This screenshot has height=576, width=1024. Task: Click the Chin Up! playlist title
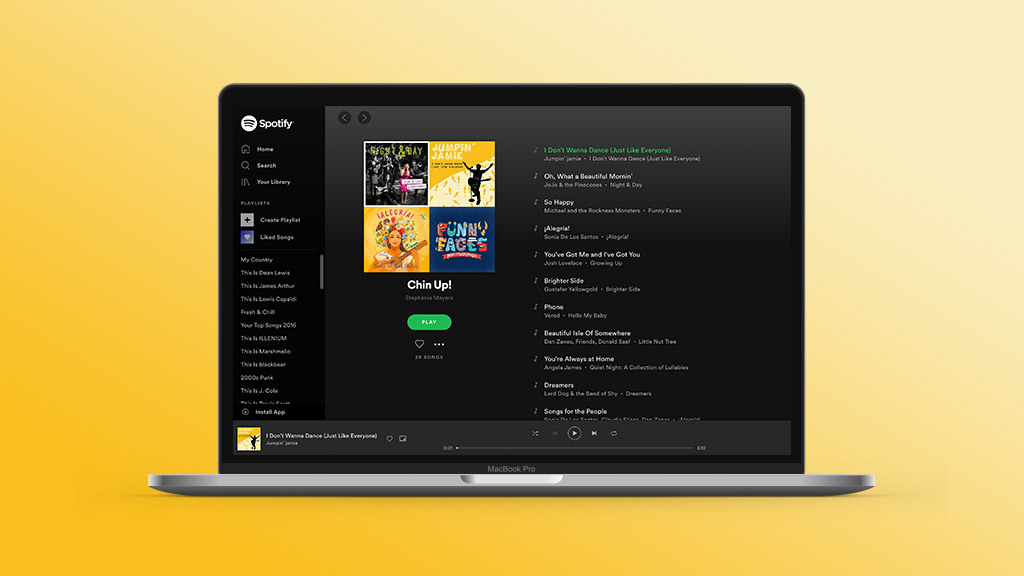coord(429,285)
